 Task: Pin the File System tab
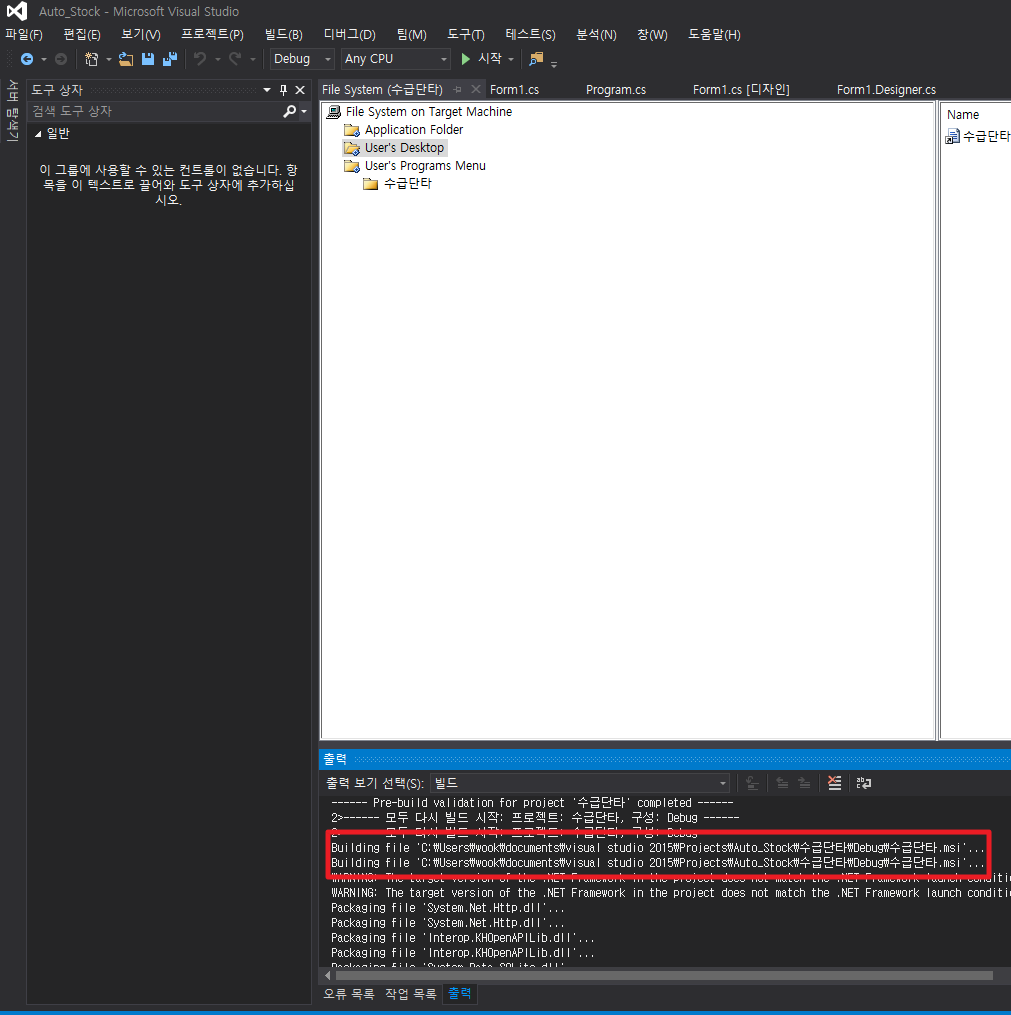(x=458, y=89)
